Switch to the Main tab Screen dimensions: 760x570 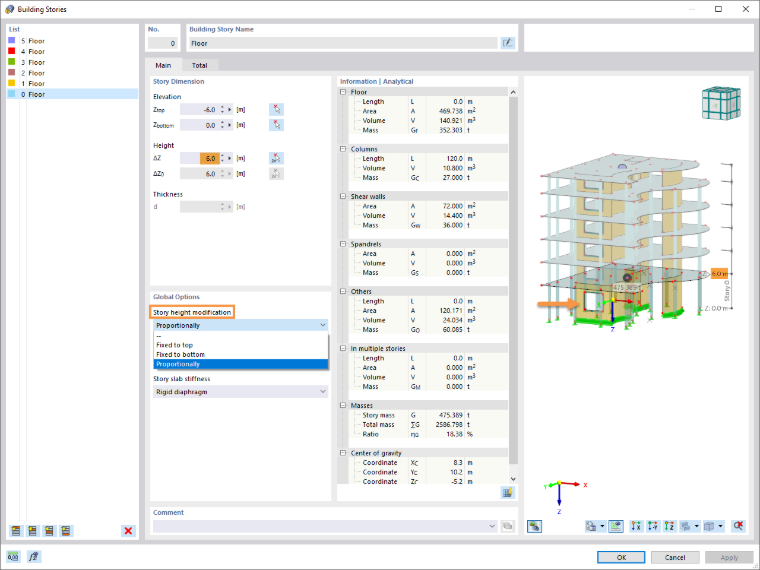[163, 65]
